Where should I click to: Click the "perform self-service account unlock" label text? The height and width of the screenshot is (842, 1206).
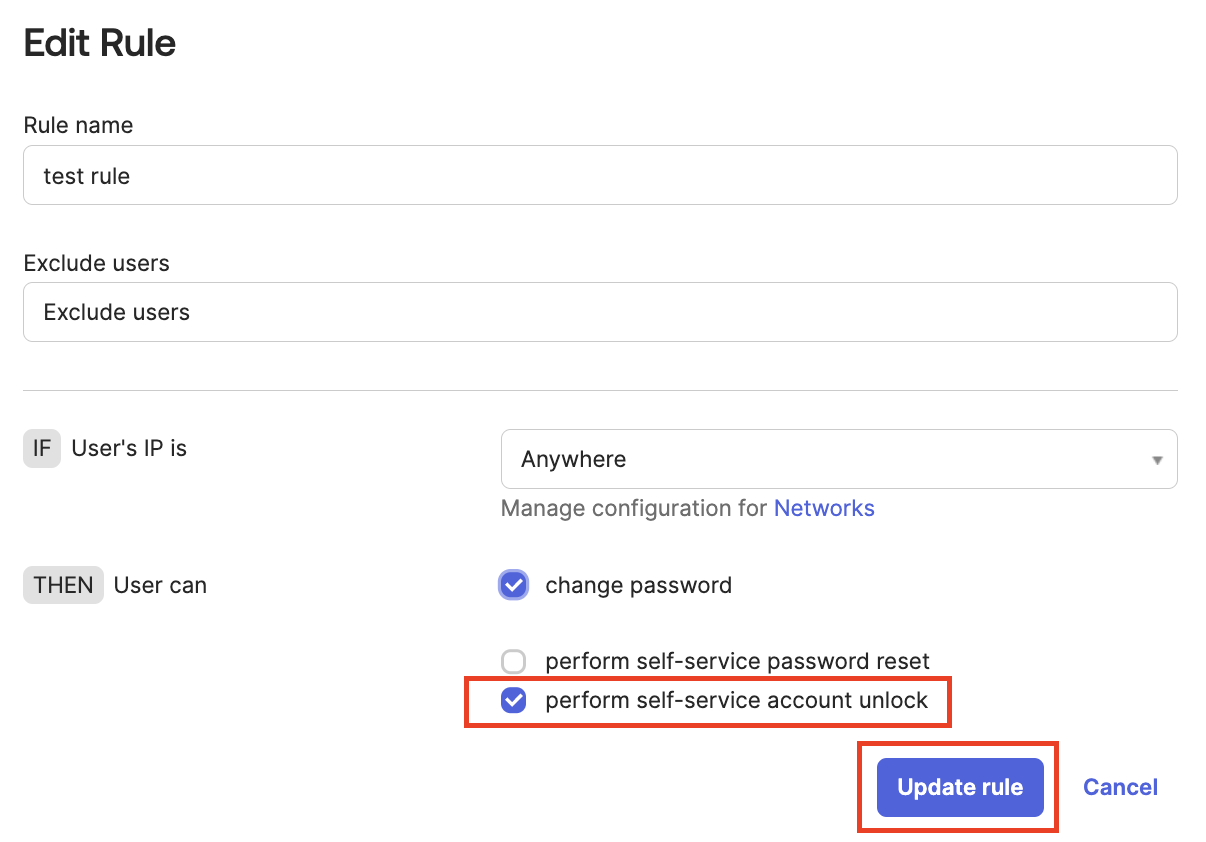(x=736, y=701)
